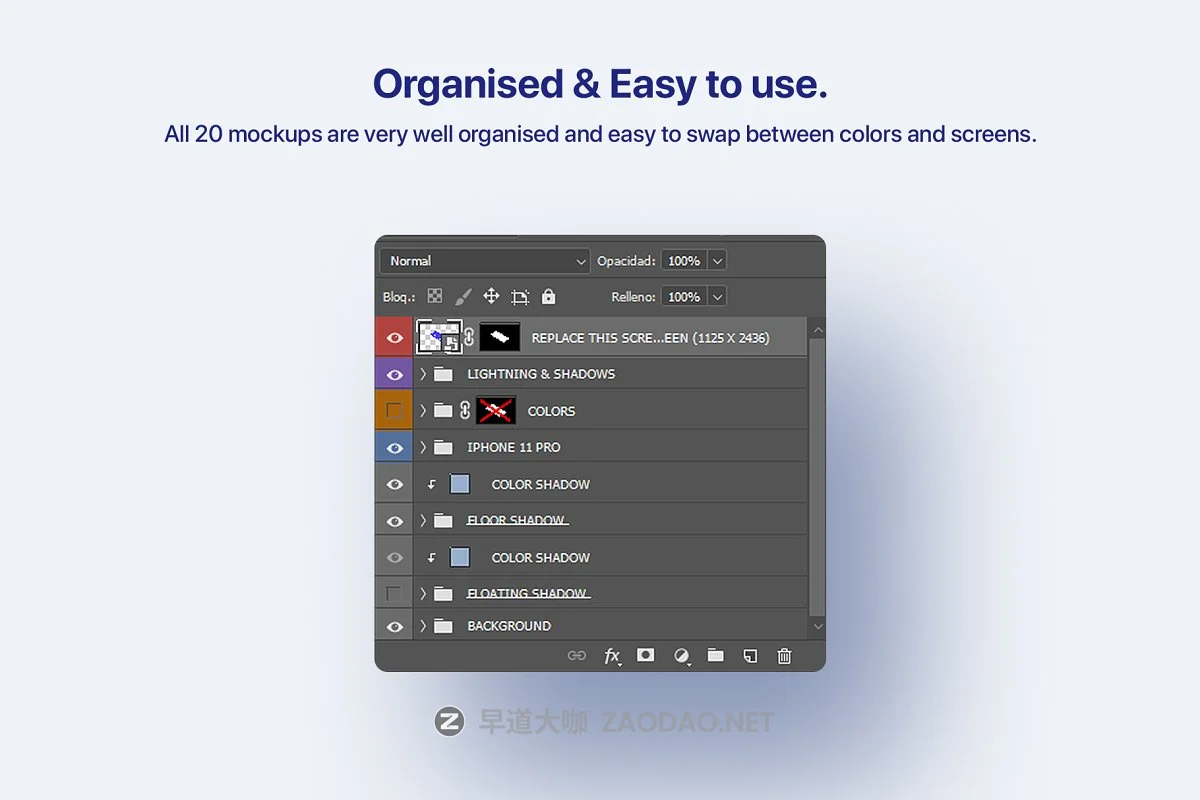Click the link layers chain icon
This screenshot has width=1200, height=800.
point(577,656)
